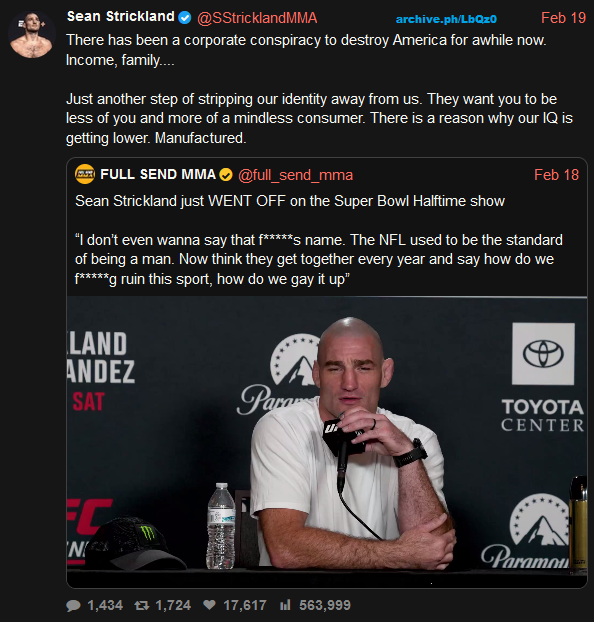Click the Sean Strickland display name
594x622 pixels.
(121, 17)
